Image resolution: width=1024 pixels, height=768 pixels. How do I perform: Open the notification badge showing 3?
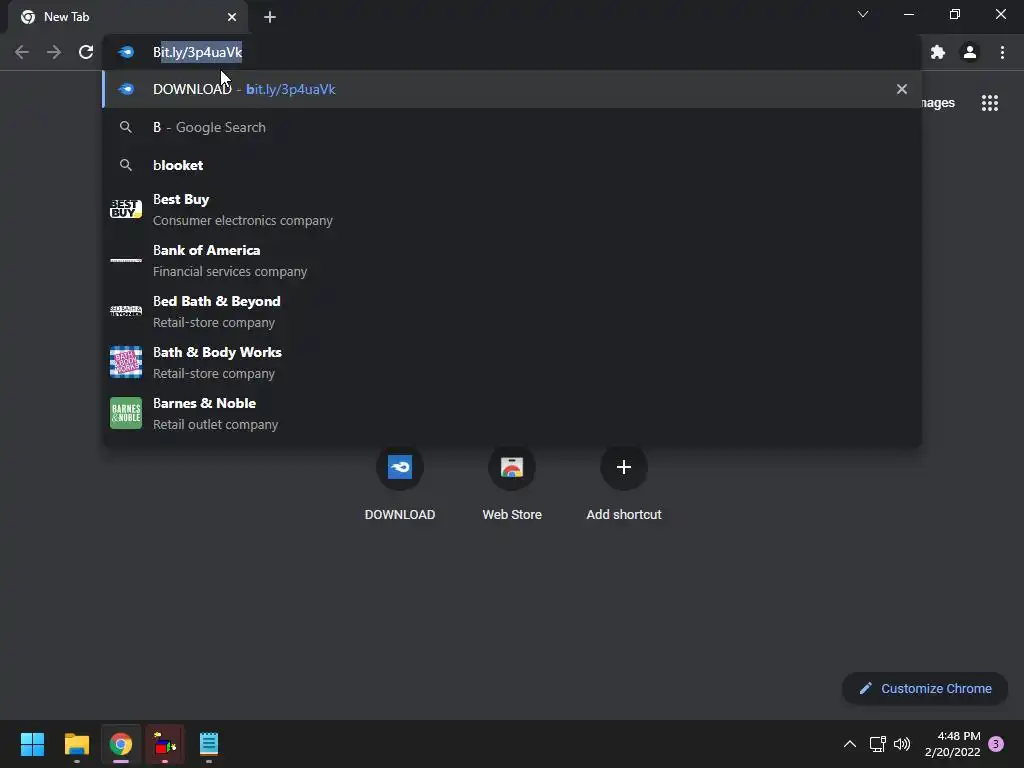pyautogui.click(x=996, y=744)
